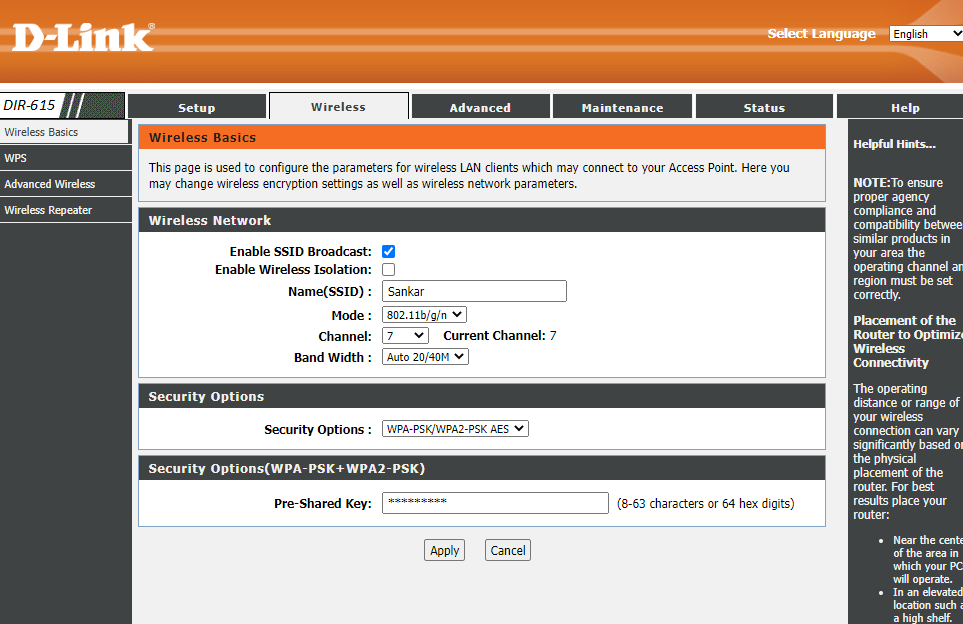Switch to the Setup tab
This screenshot has height=624, width=963.
(196, 107)
